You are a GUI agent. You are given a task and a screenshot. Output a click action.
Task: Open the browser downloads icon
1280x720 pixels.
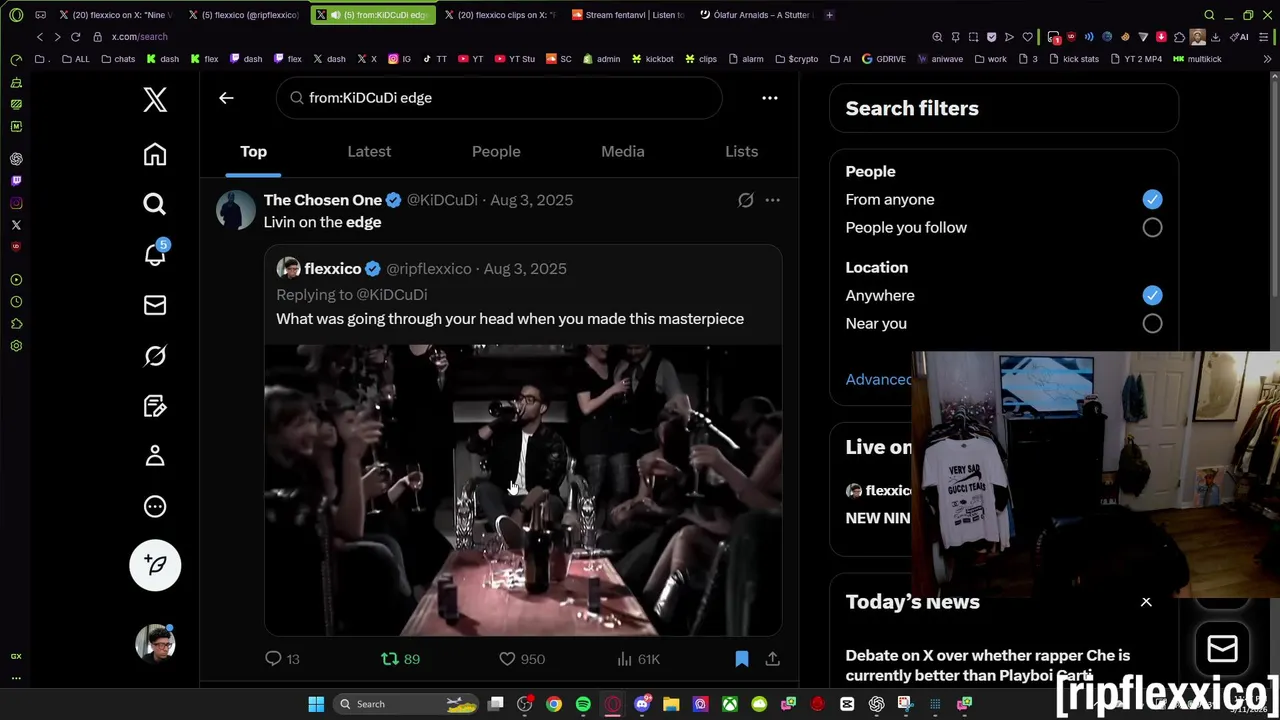(x=1215, y=37)
